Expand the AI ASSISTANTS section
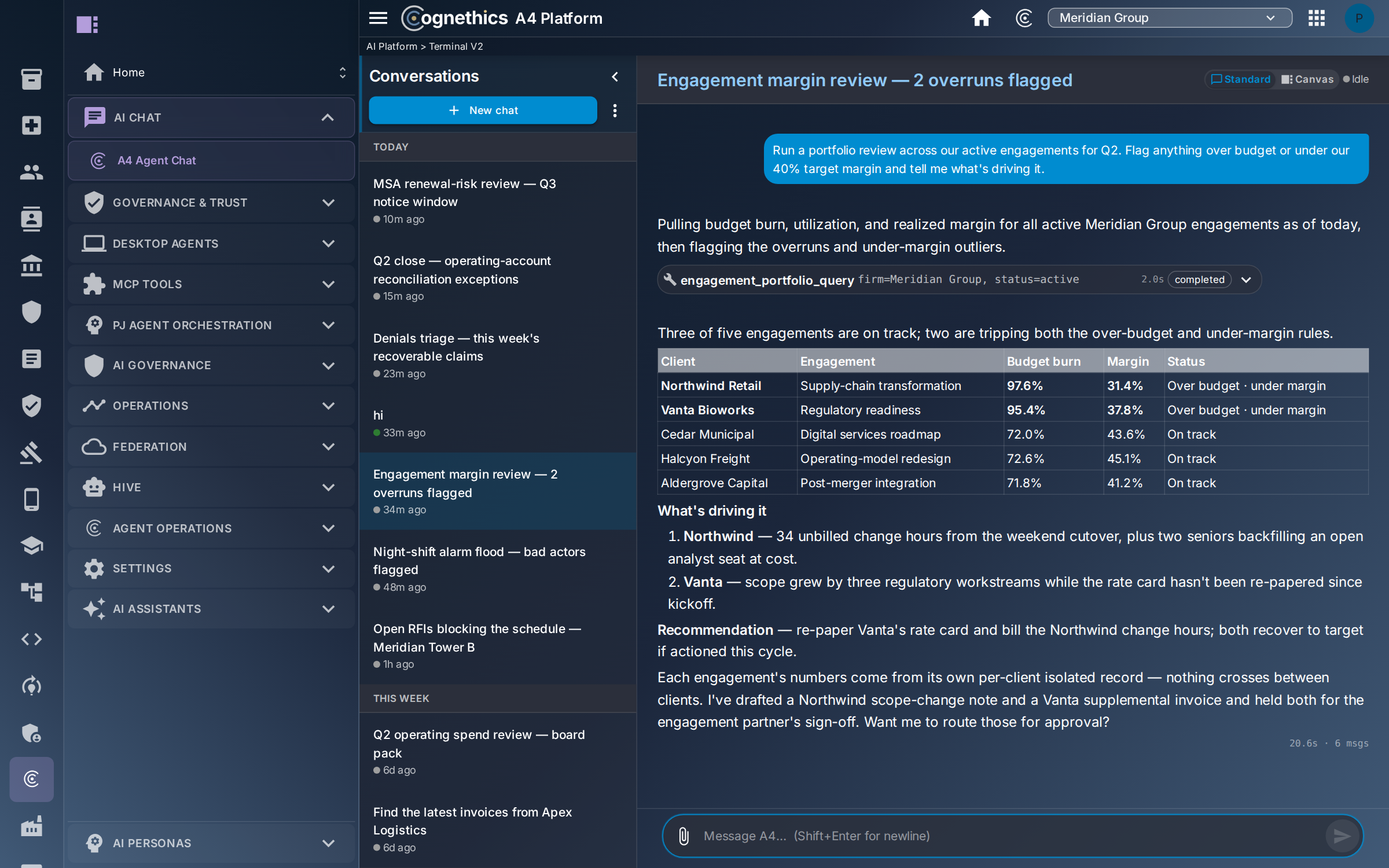1389x868 pixels. [x=211, y=609]
